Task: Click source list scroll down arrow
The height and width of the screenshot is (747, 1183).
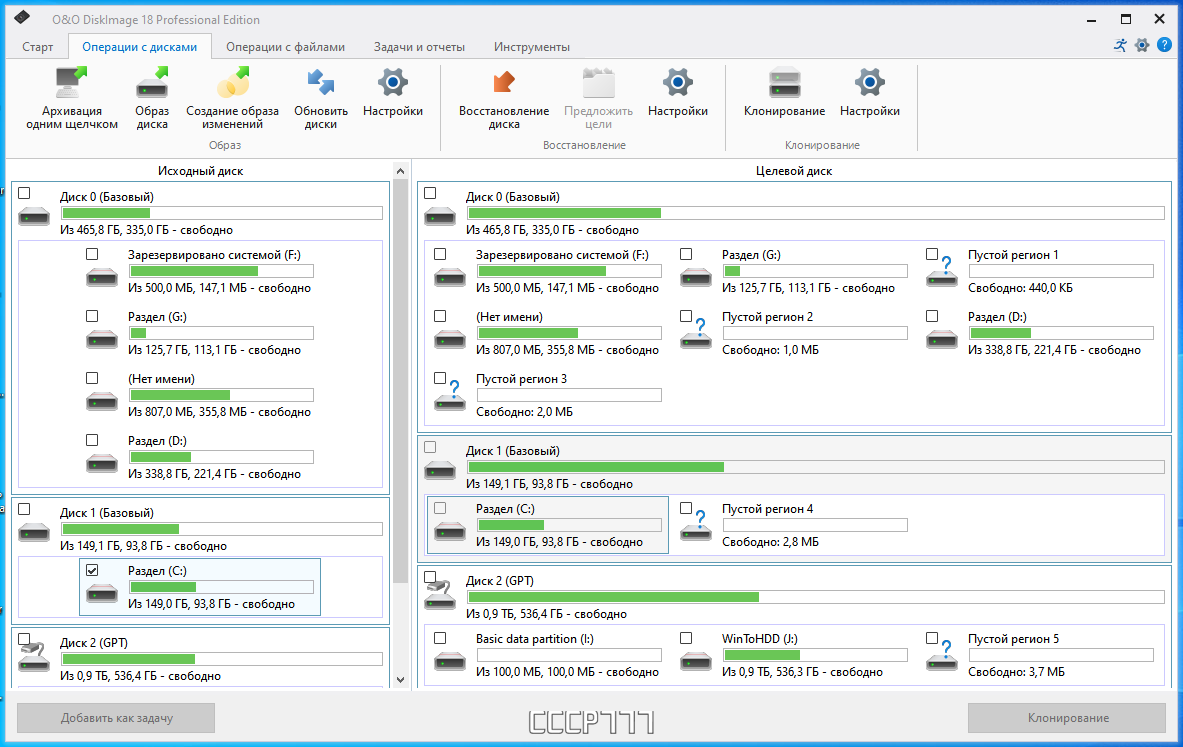Action: pos(401,679)
